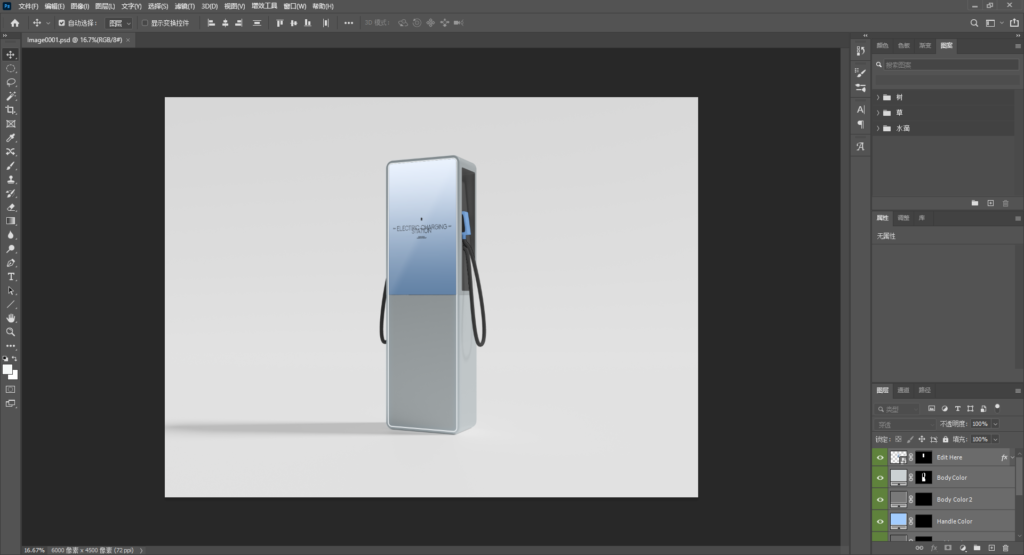
Task: Expand the 草 pattern folder
Action: pyautogui.click(x=878, y=113)
